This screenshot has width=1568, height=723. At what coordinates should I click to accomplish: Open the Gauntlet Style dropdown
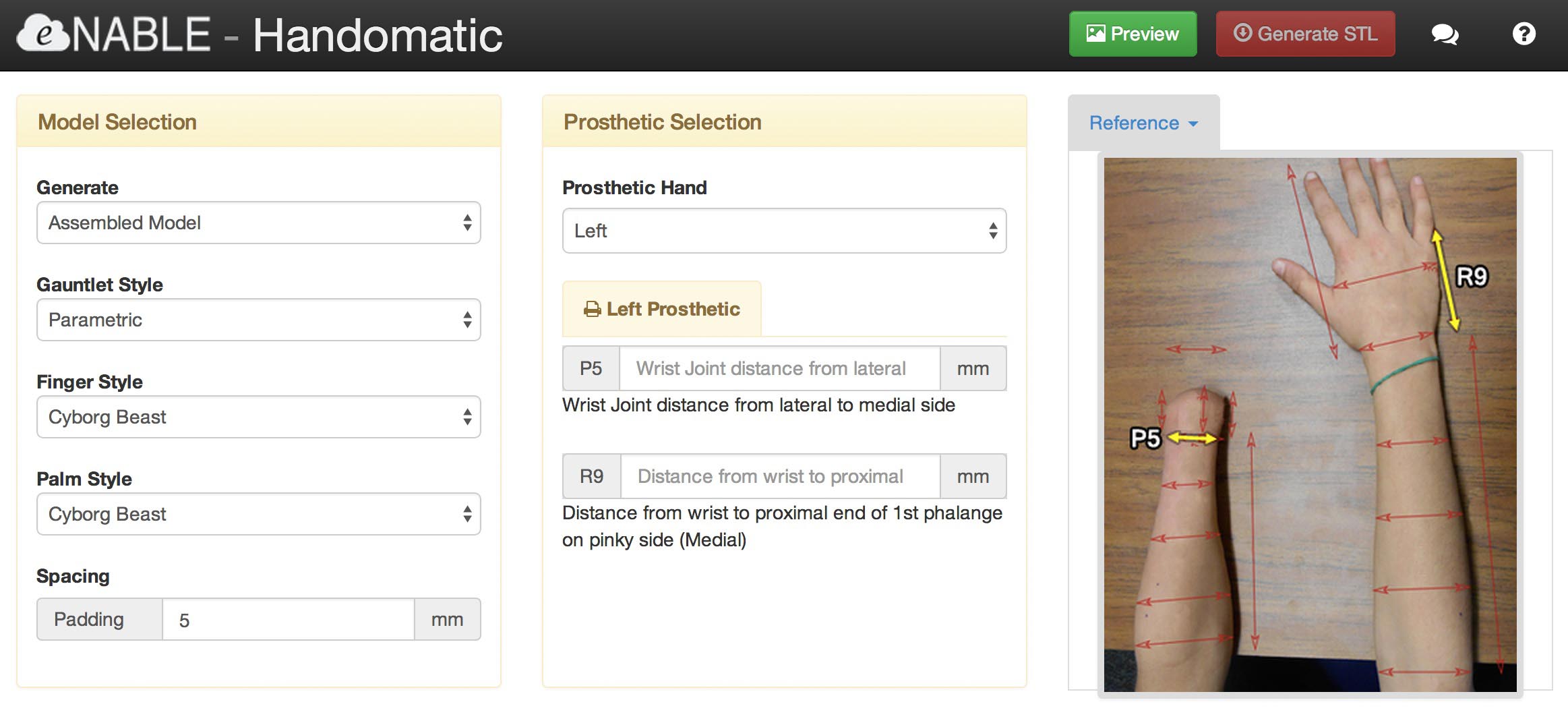pos(259,320)
